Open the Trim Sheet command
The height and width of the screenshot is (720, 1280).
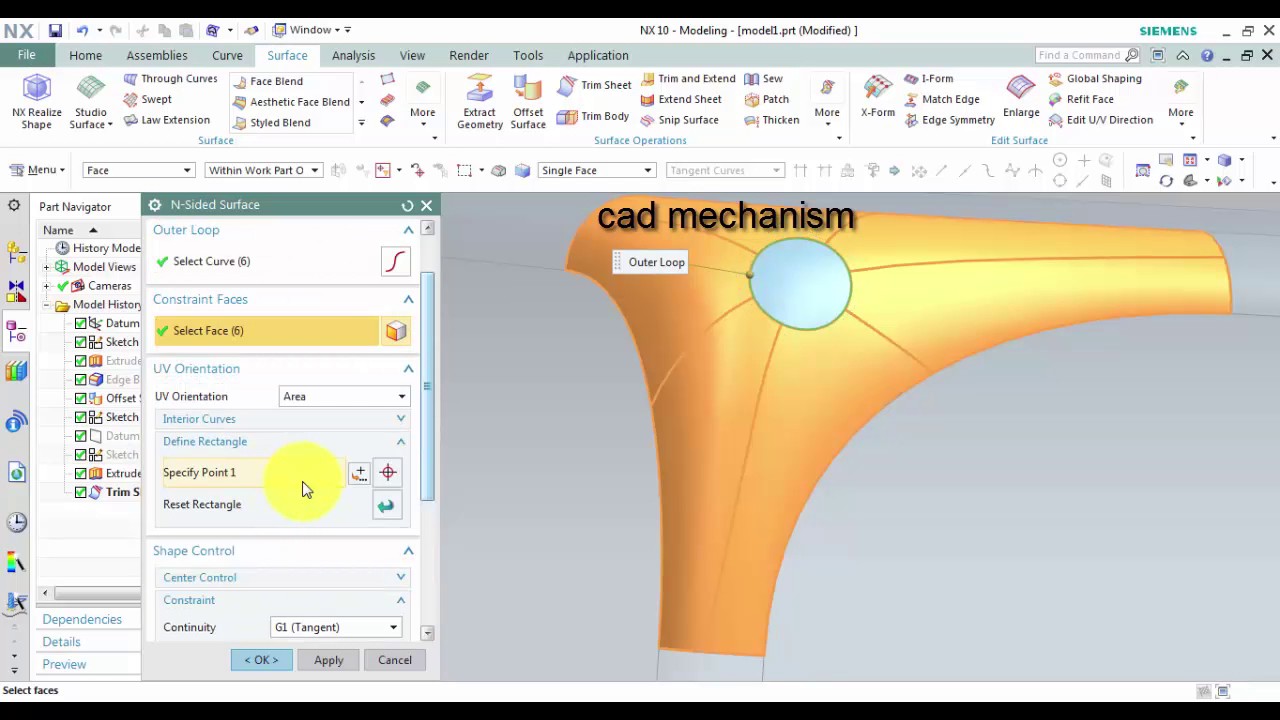pos(595,85)
